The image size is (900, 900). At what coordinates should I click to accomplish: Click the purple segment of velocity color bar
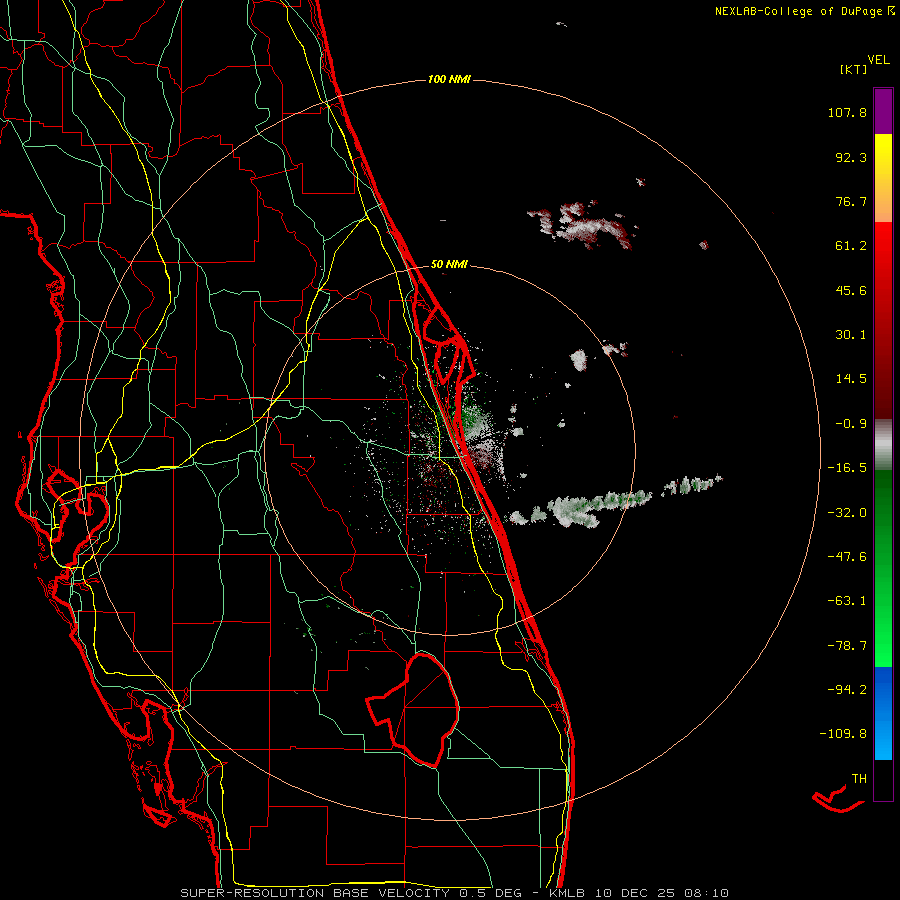883,111
